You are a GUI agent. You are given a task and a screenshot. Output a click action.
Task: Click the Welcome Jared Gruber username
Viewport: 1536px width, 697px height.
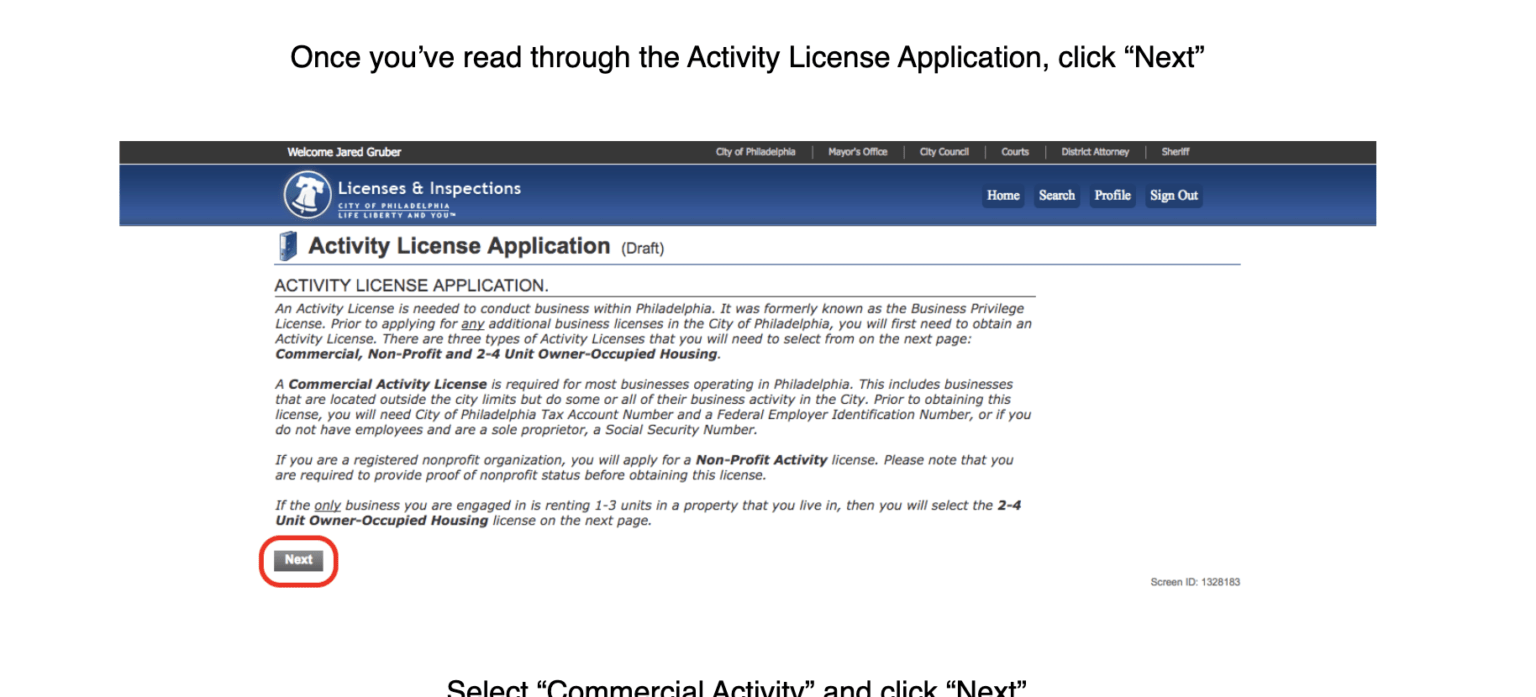click(x=345, y=152)
